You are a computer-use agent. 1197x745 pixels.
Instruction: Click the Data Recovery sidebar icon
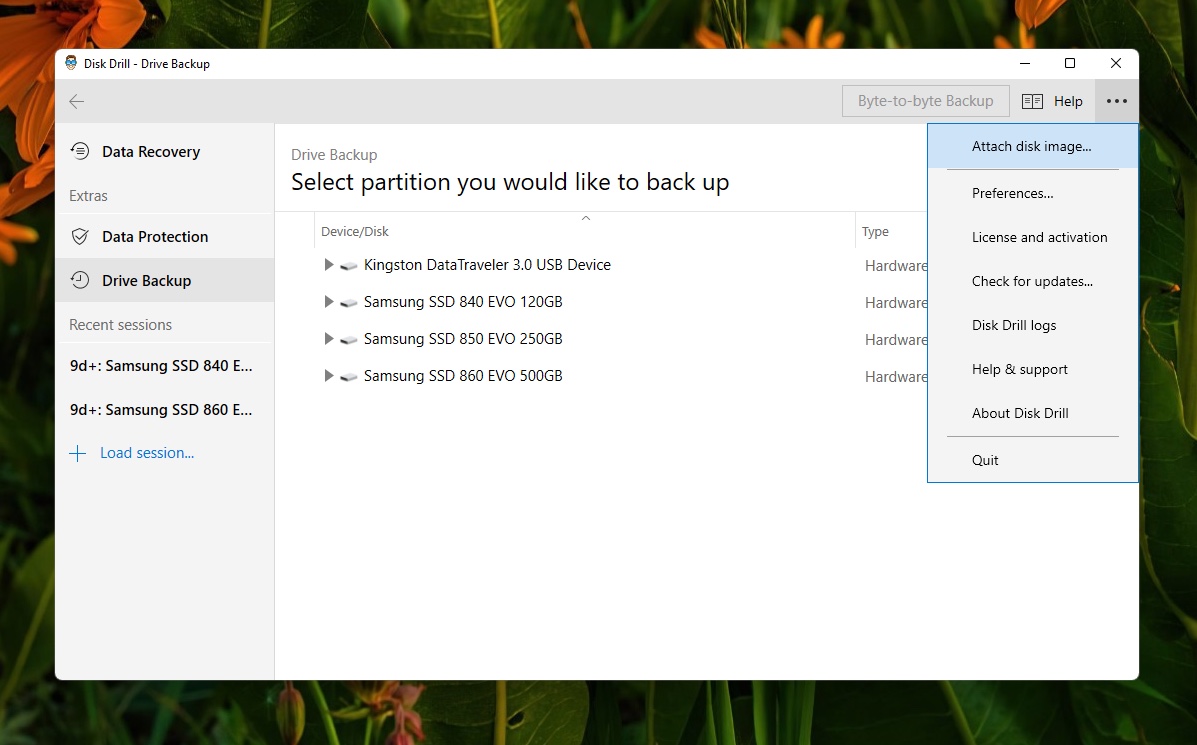80,151
